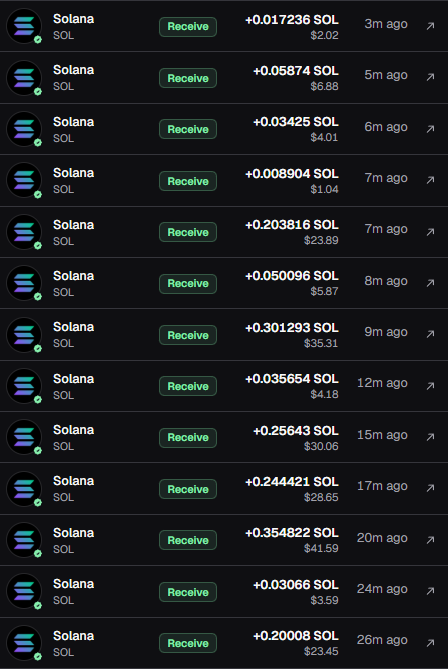Click Receive badge on the $4.01 transaction

(188, 129)
